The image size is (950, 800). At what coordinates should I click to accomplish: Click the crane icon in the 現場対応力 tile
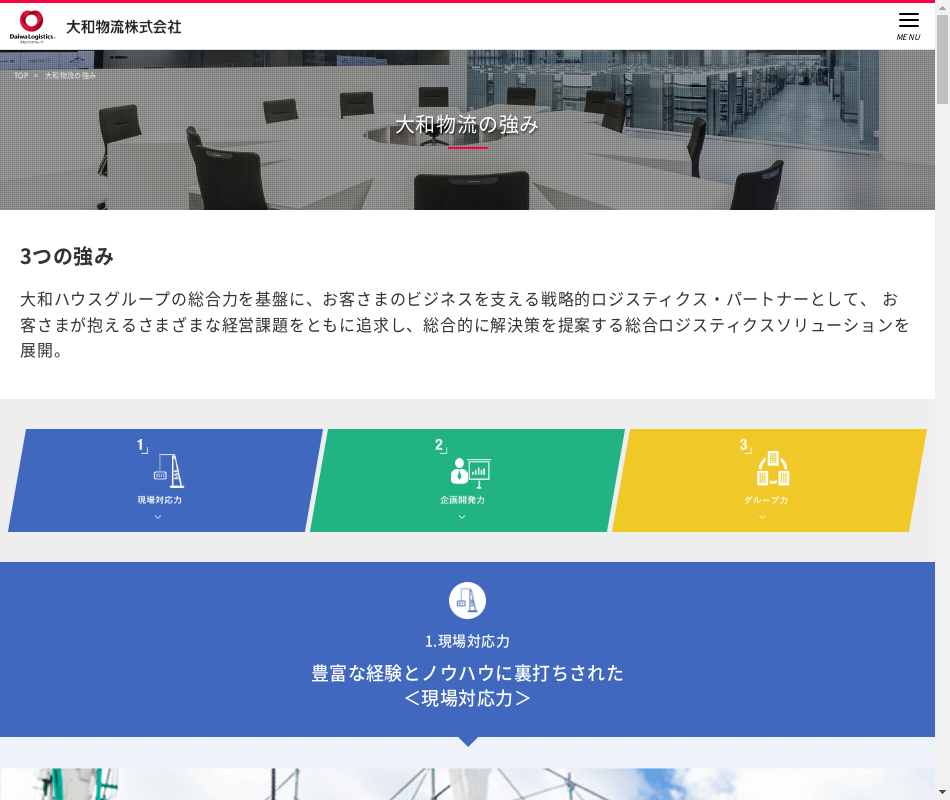tap(169, 470)
